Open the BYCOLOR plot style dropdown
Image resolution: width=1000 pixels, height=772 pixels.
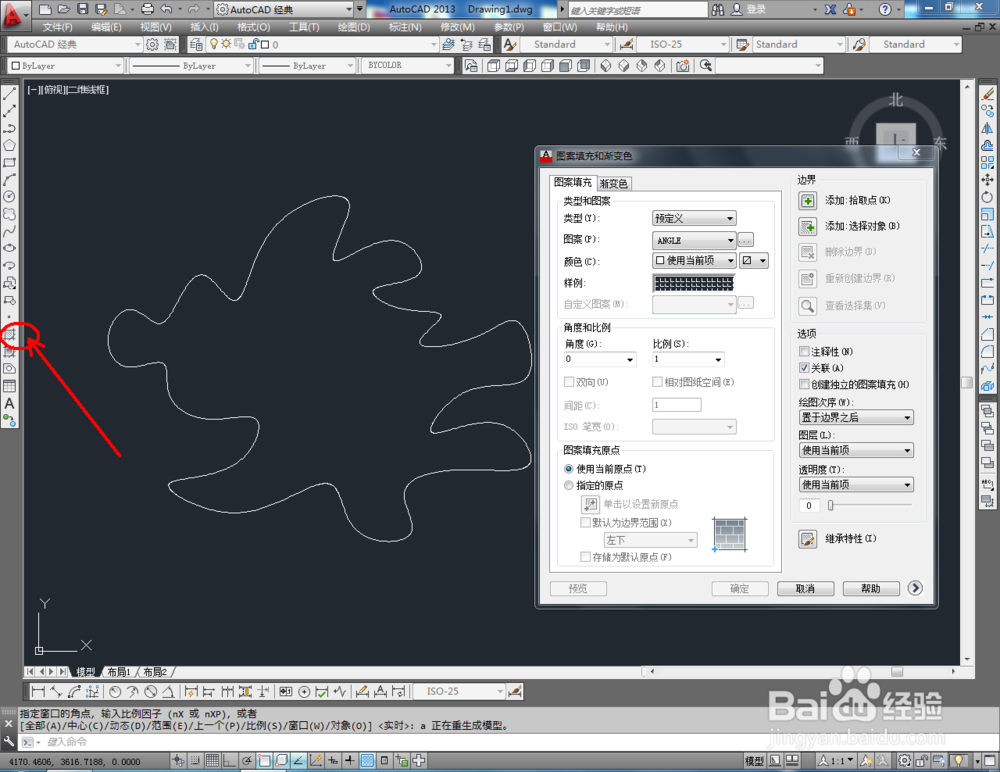click(x=408, y=66)
